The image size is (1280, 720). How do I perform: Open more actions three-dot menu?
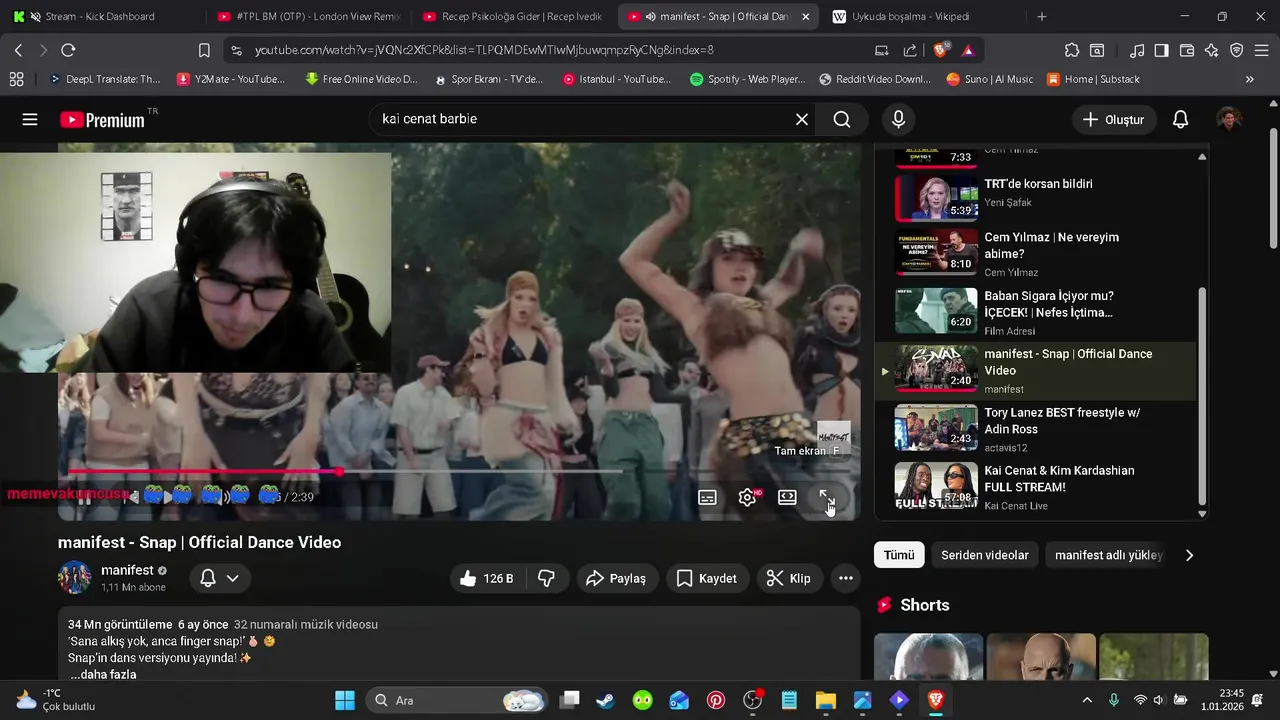[x=846, y=578]
